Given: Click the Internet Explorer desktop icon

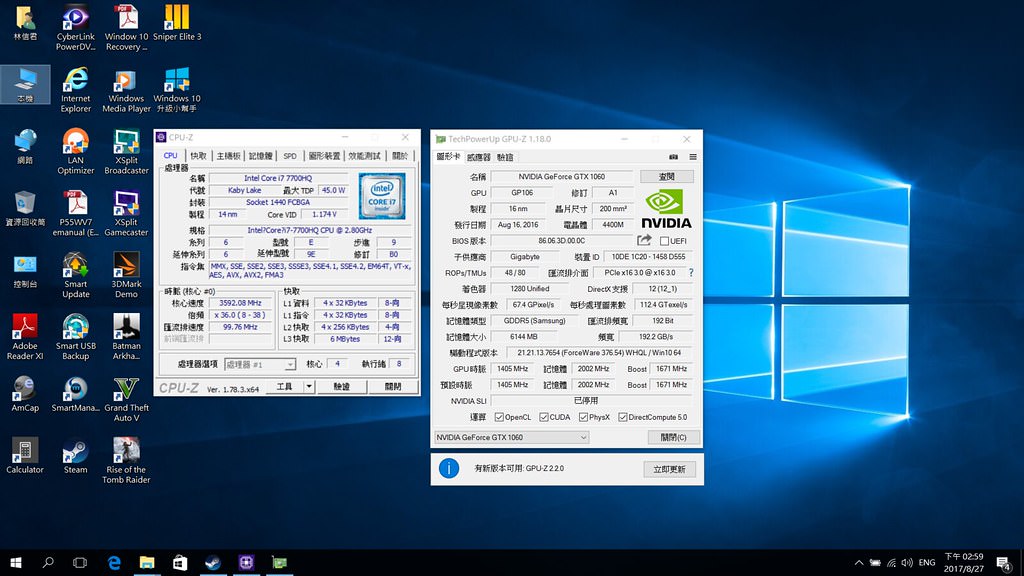Looking at the screenshot, I should (76, 89).
